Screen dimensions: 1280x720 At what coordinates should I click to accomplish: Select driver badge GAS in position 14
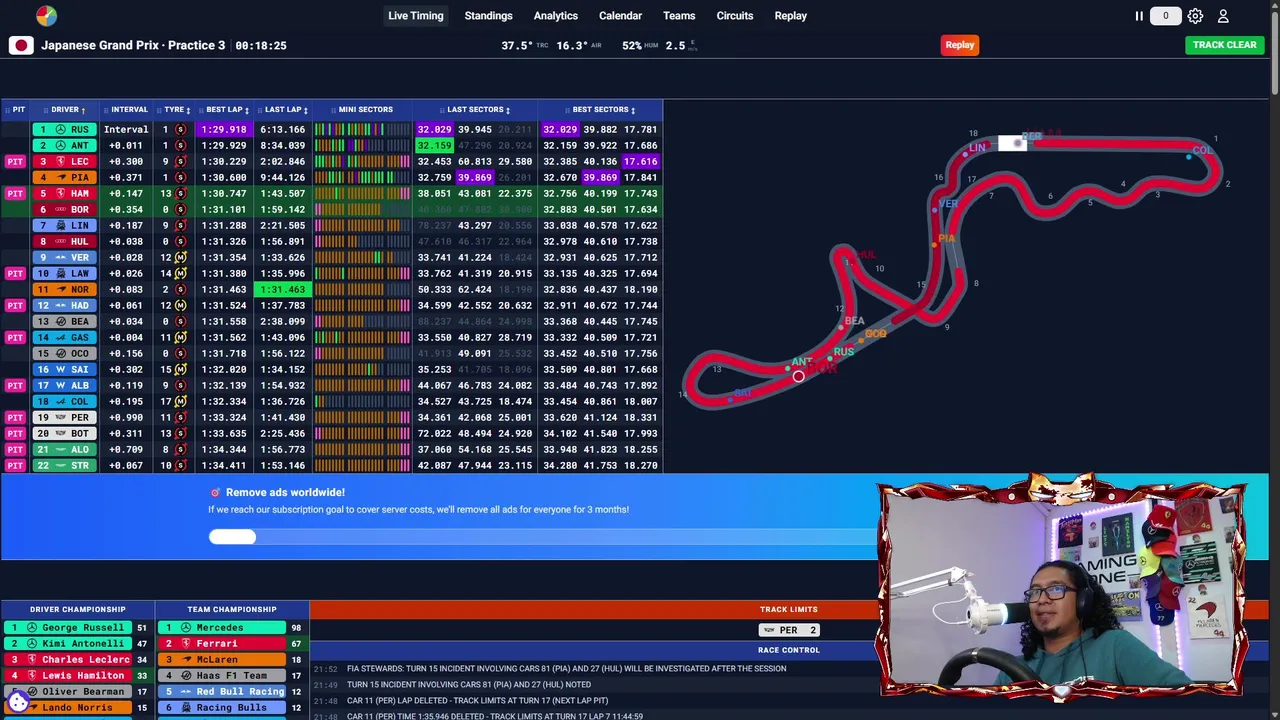pyautogui.click(x=64, y=337)
